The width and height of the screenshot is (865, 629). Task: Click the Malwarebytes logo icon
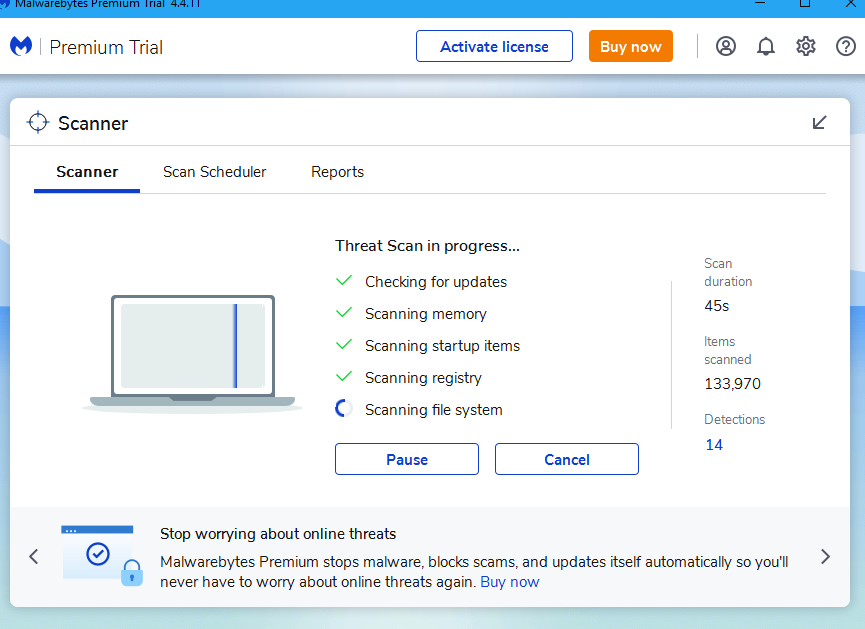click(x=21, y=46)
